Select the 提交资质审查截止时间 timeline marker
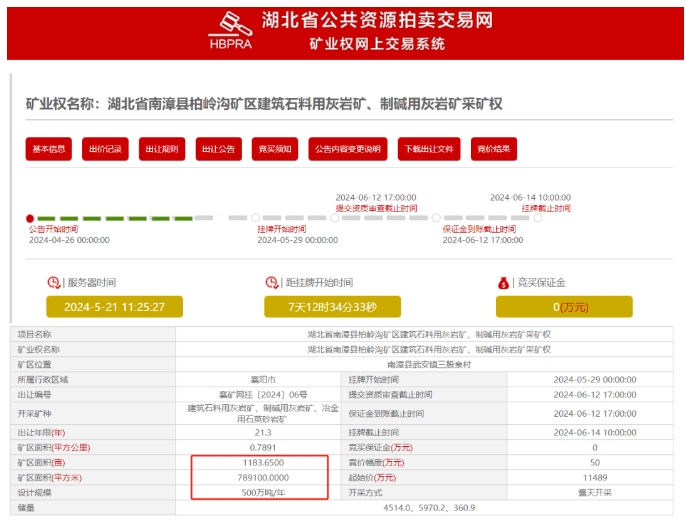The image size is (686, 529). [333, 218]
